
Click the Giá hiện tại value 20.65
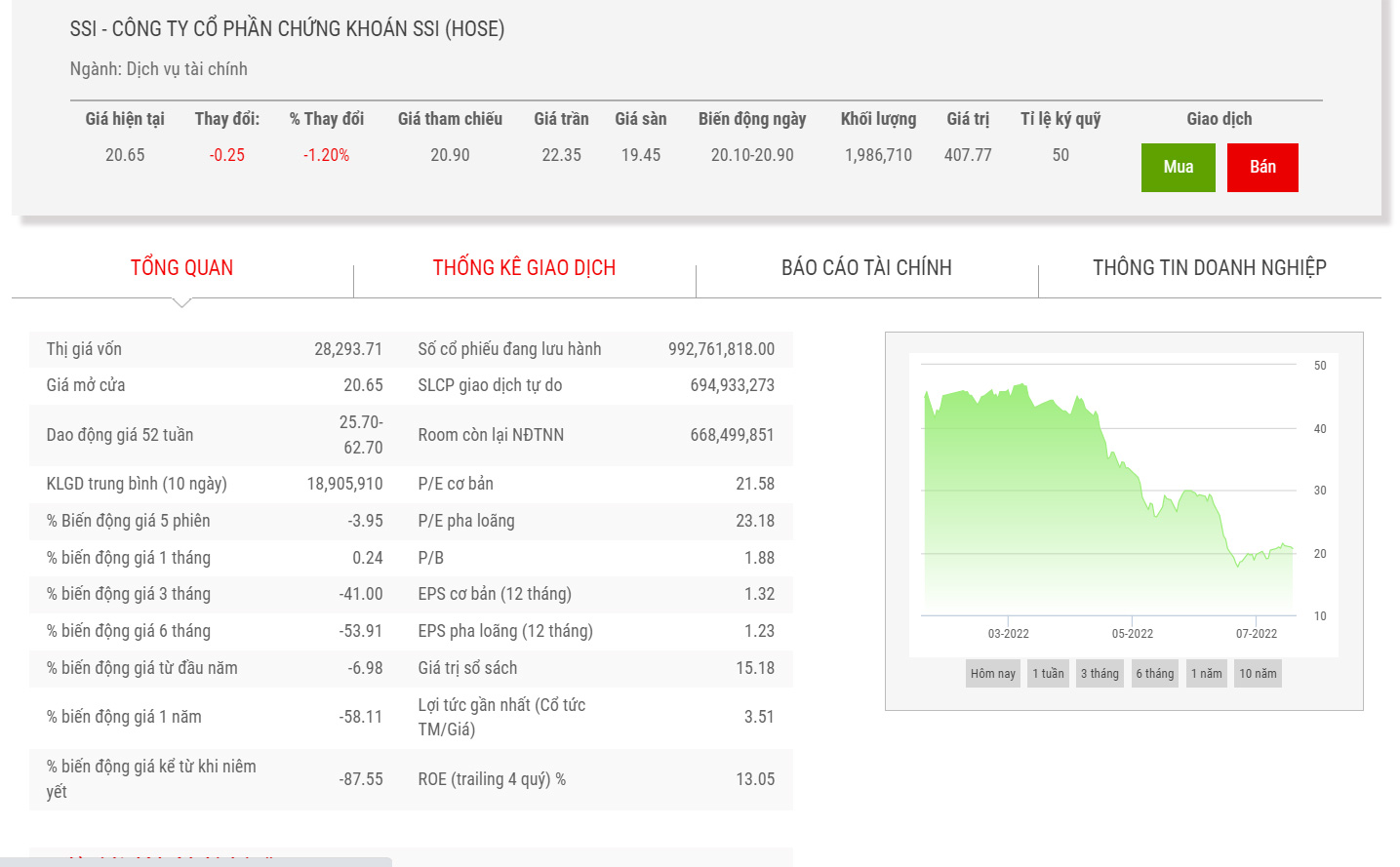coord(125,155)
